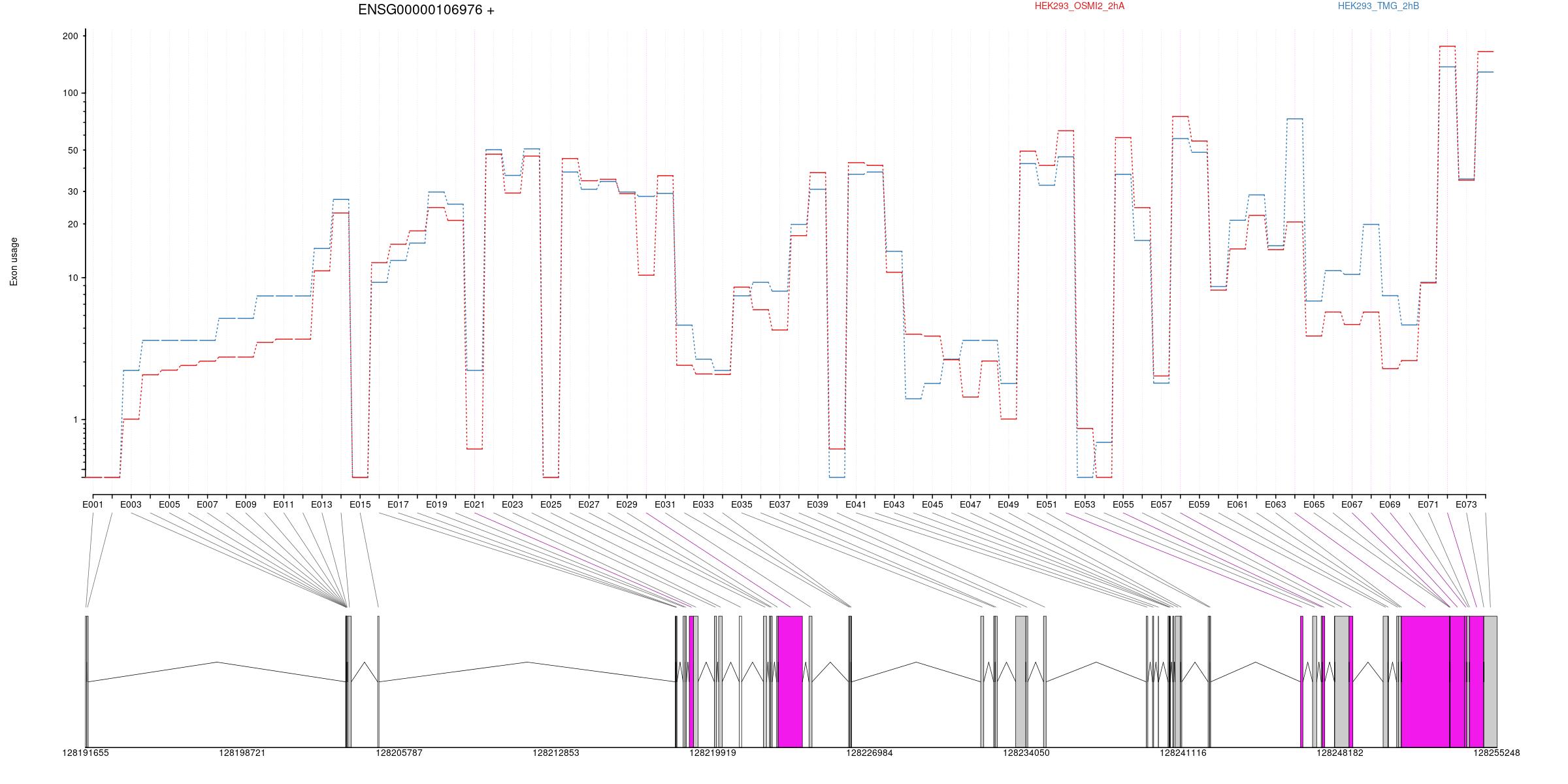
Task: Click exon label E061
Action: pyautogui.click(x=1237, y=504)
